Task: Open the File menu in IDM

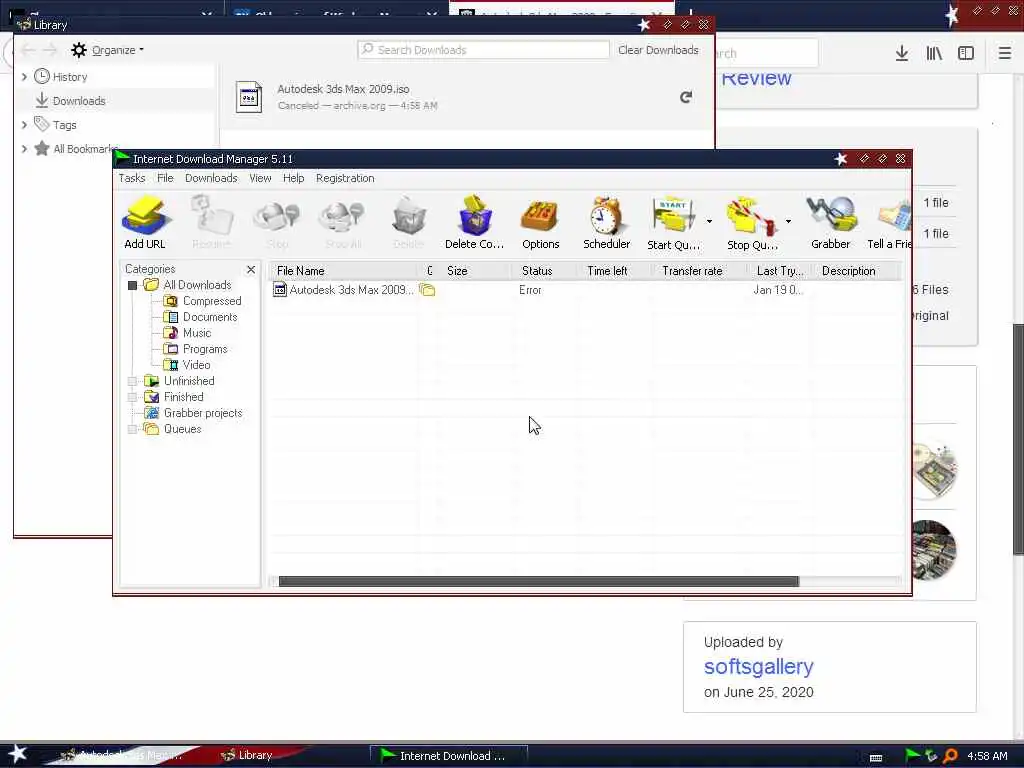Action: click(x=165, y=178)
